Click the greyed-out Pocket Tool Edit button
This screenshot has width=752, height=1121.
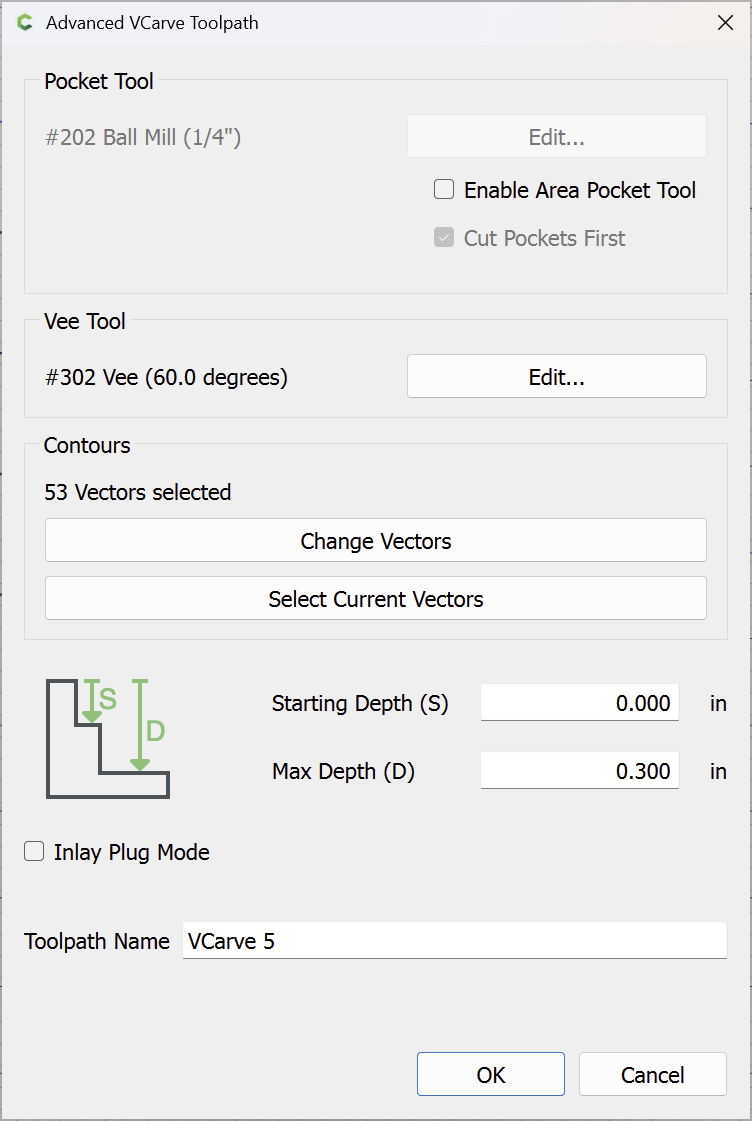pos(557,137)
